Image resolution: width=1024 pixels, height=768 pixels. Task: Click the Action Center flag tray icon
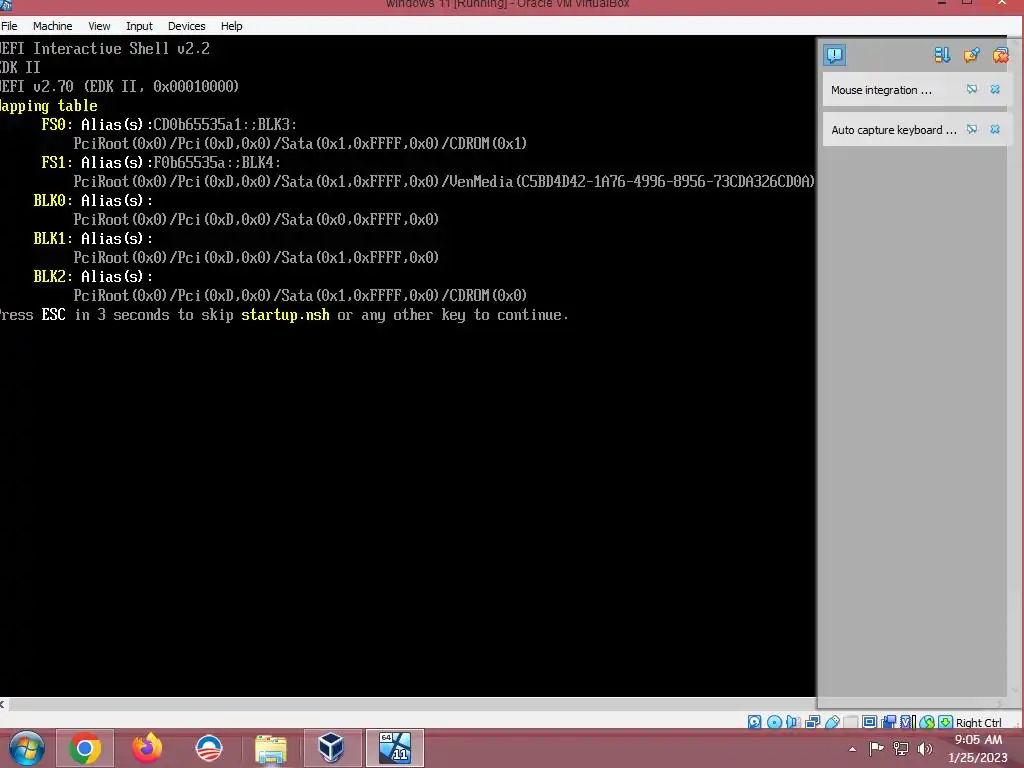[x=876, y=749]
